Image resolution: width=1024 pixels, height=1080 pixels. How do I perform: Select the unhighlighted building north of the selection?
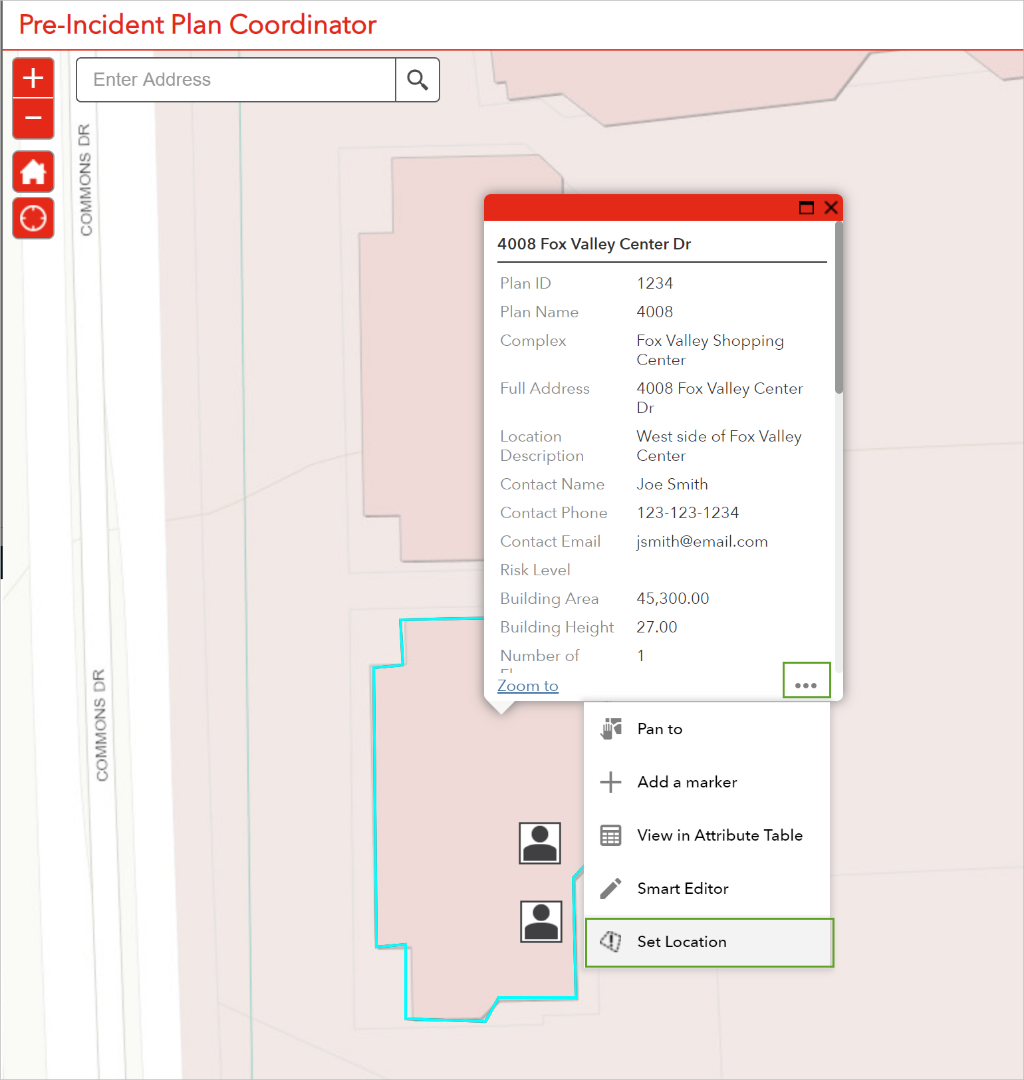(420, 400)
